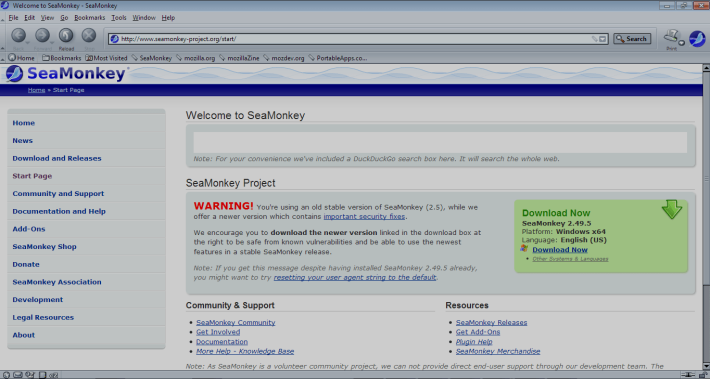Open the Help menu
The width and height of the screenshot is (710, 379).
tap(168, 18)
